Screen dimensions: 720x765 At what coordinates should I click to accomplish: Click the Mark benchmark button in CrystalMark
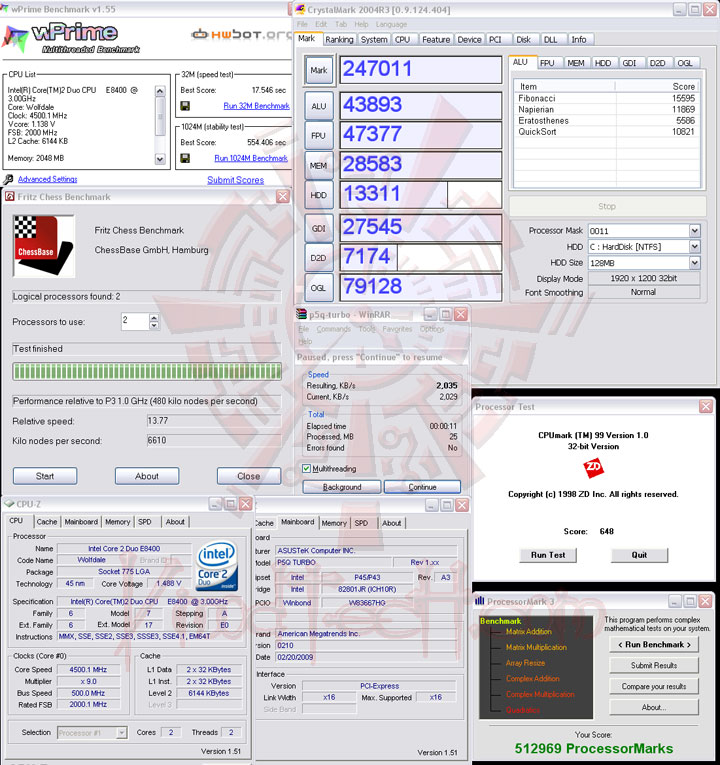click(319, 70)
